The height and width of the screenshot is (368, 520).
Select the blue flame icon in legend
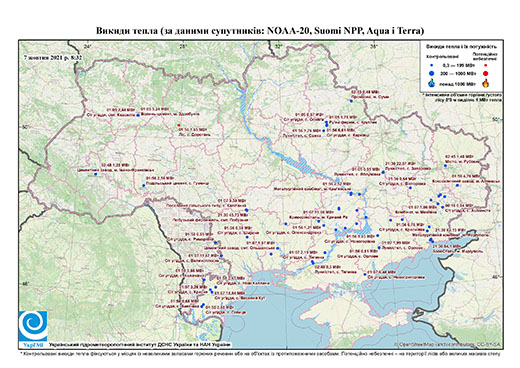pyautogui.click(x=432, y=83)
